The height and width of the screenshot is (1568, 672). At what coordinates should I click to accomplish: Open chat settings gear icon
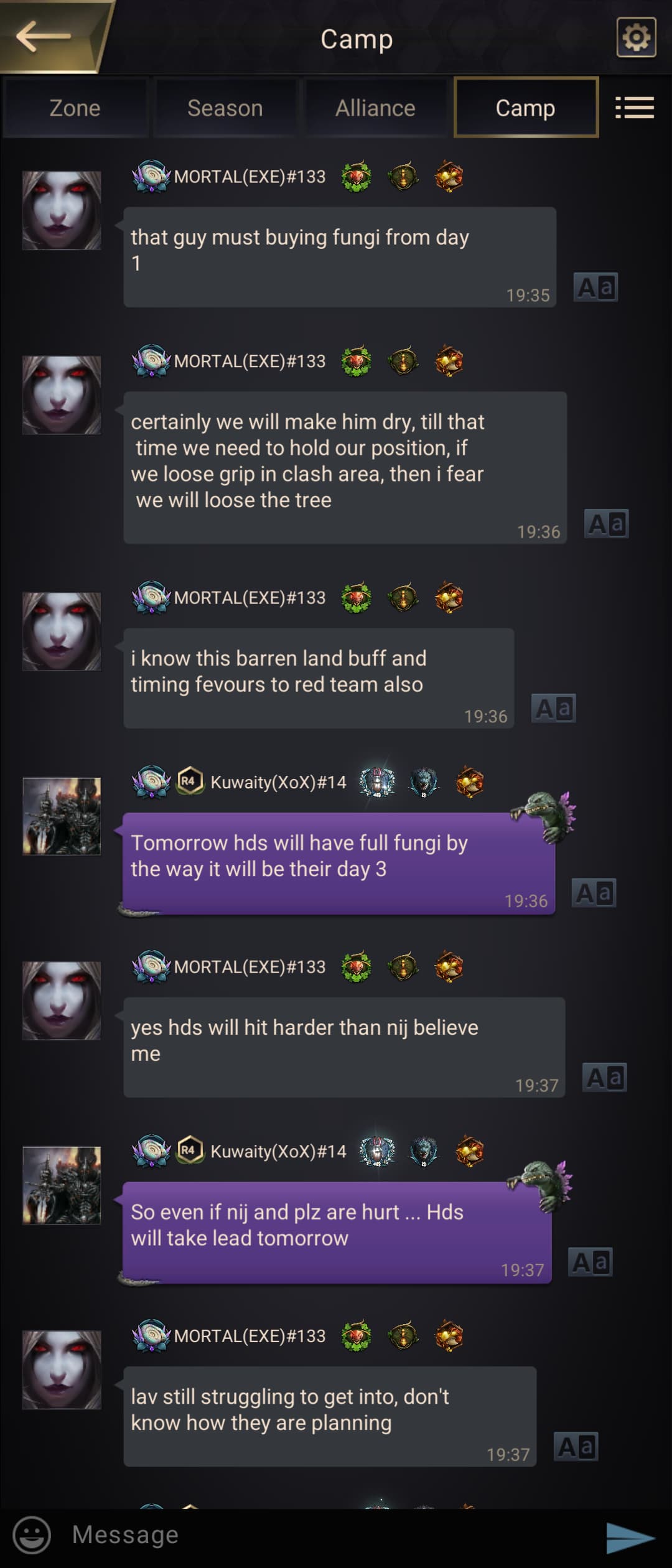point(636,37)
